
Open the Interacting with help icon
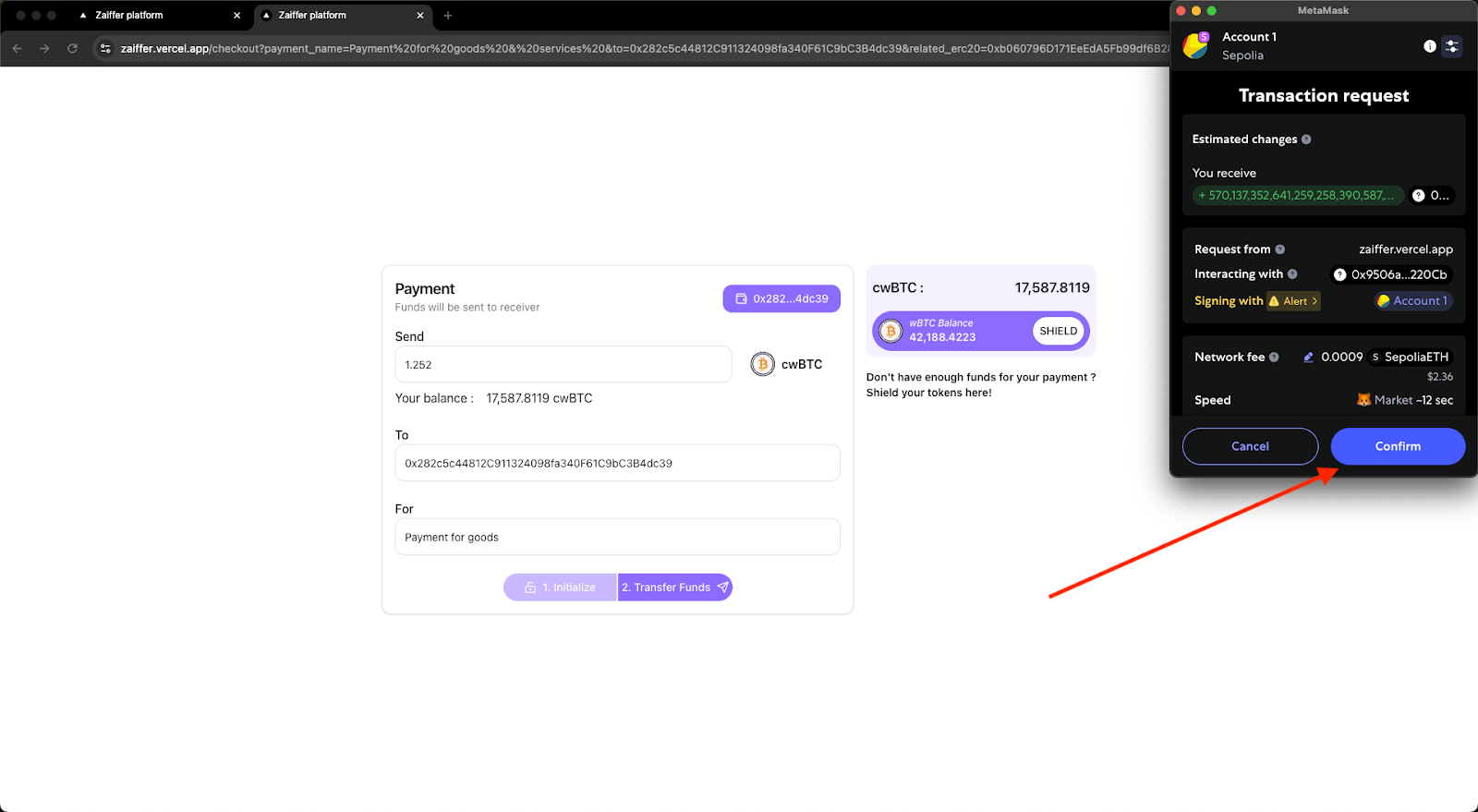coord(1292,274)
